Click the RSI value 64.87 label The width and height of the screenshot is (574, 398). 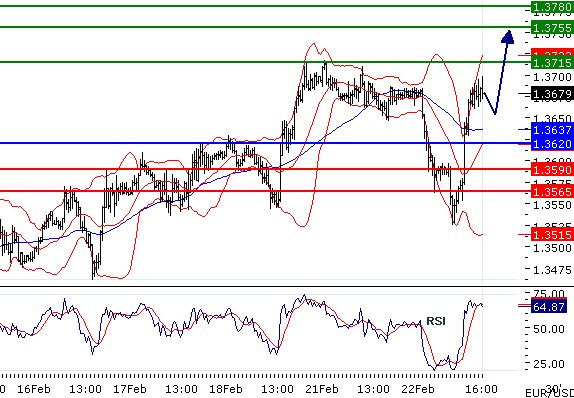pos(548,306)
